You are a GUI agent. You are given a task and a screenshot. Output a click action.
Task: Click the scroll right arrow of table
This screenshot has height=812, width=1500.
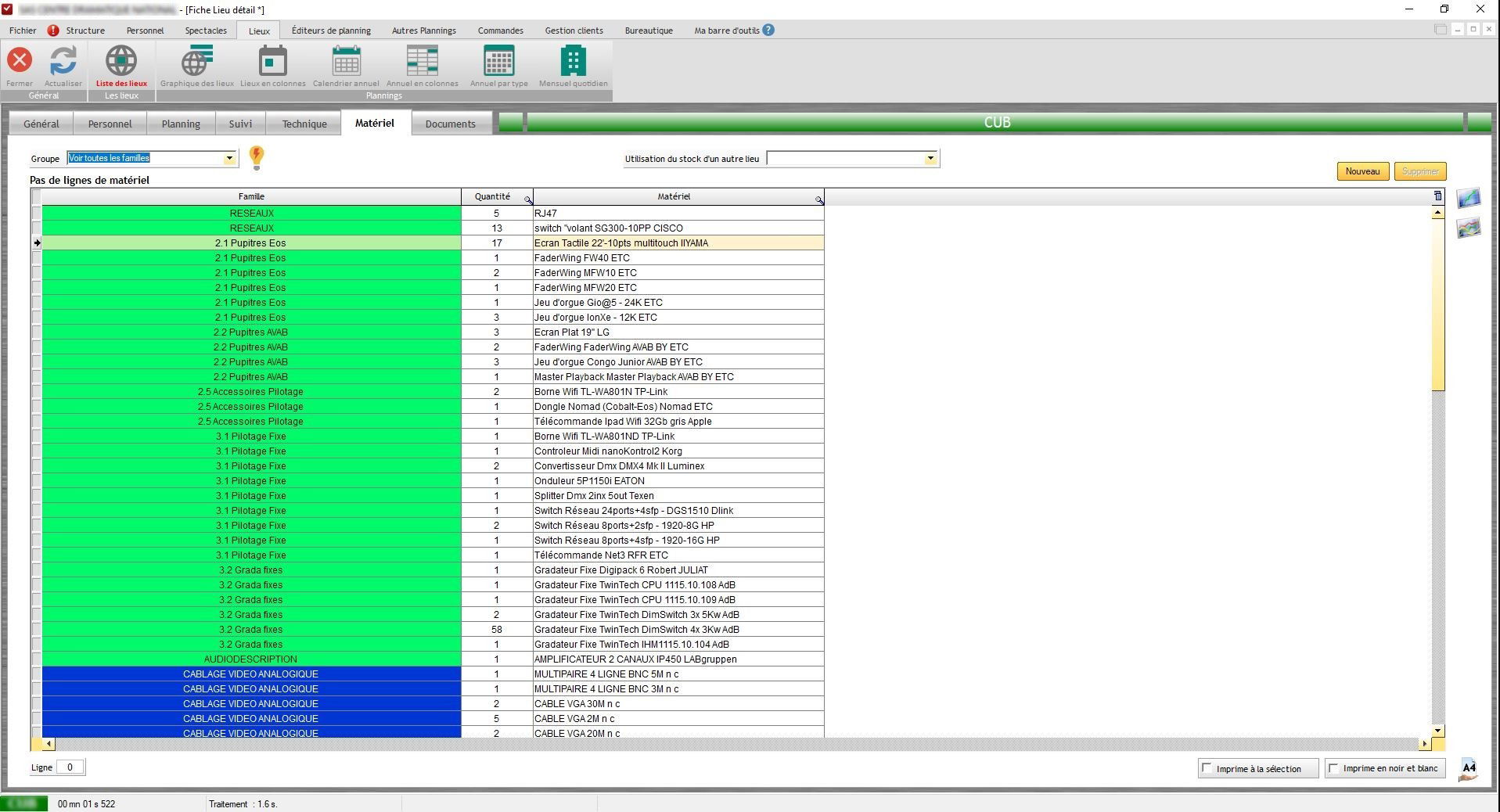(1424, 744)
